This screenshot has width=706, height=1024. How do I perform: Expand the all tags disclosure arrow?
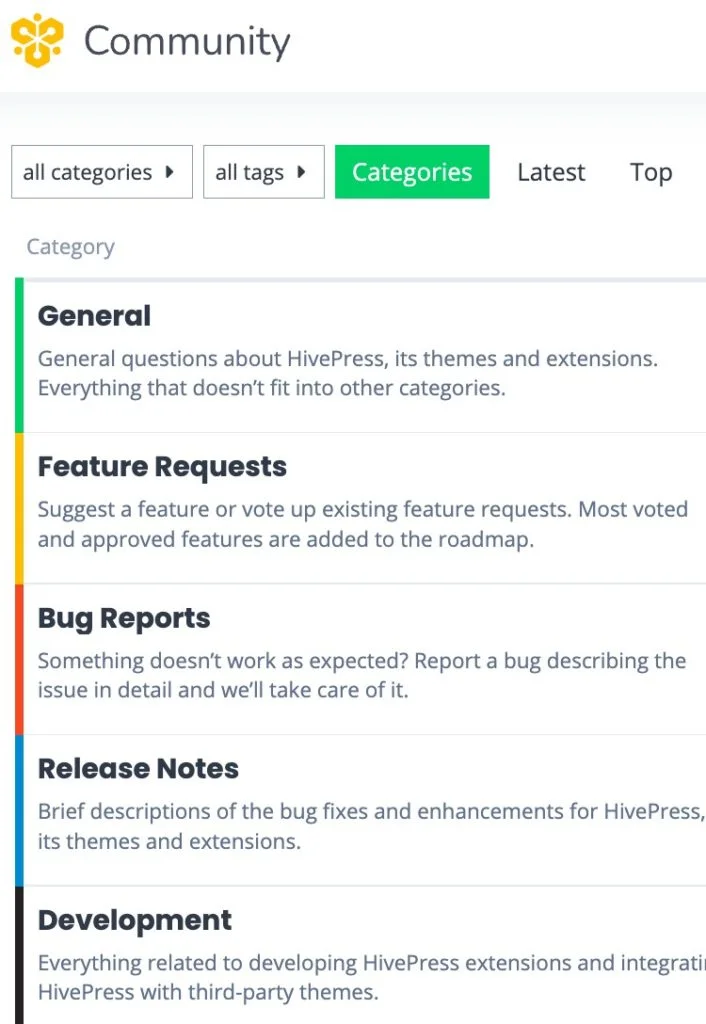click(303, 172)
